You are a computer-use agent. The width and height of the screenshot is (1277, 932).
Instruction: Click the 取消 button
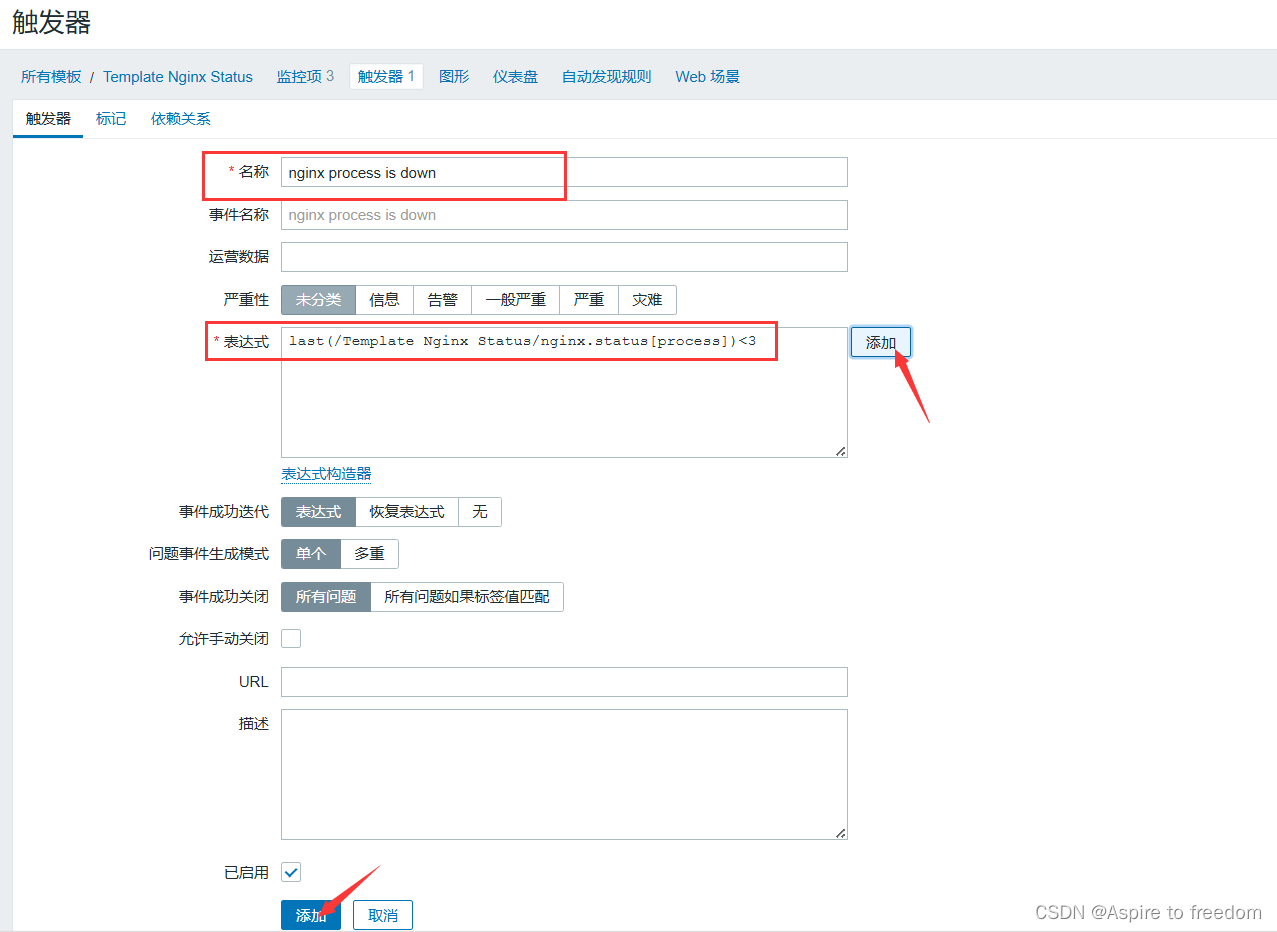[x=383, y=915]
